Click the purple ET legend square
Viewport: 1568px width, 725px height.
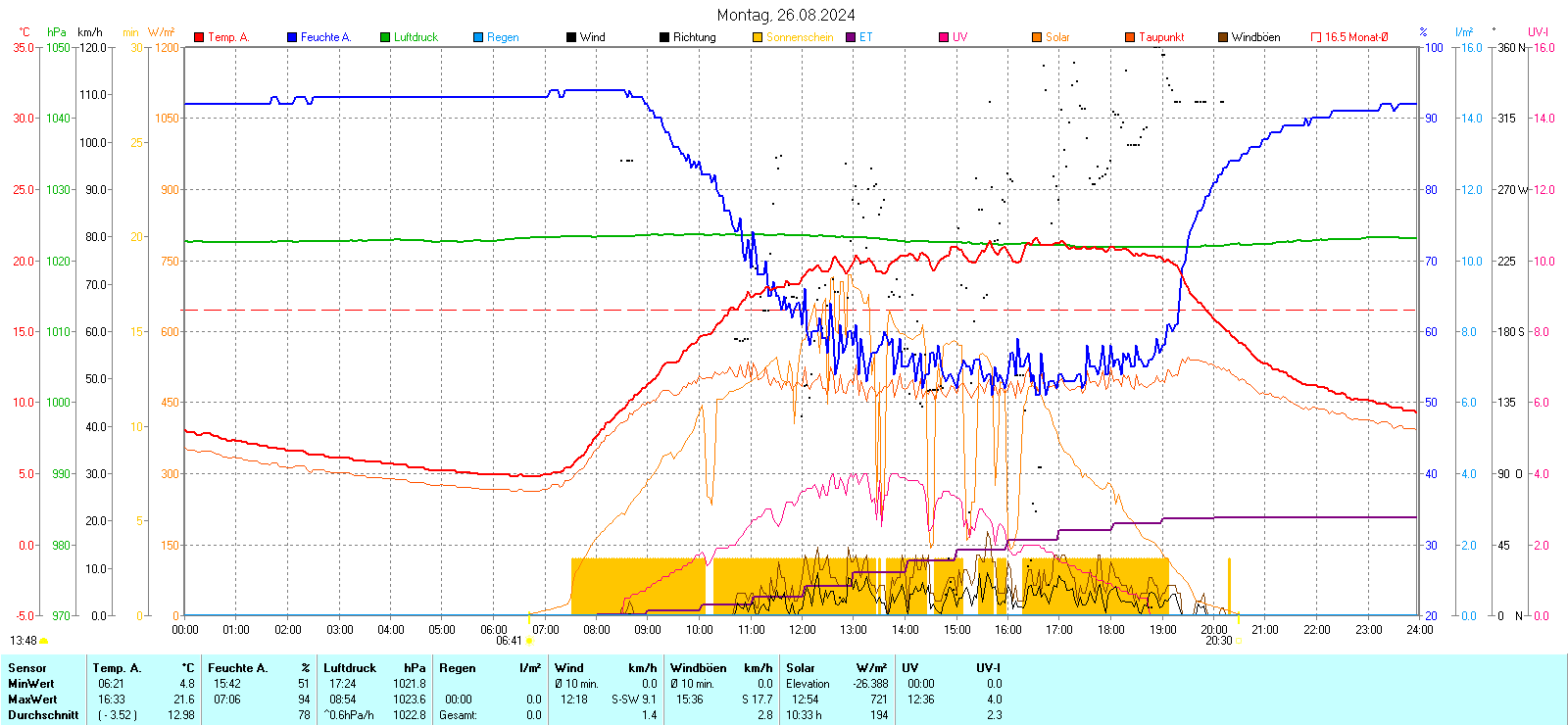coord(851,37)
